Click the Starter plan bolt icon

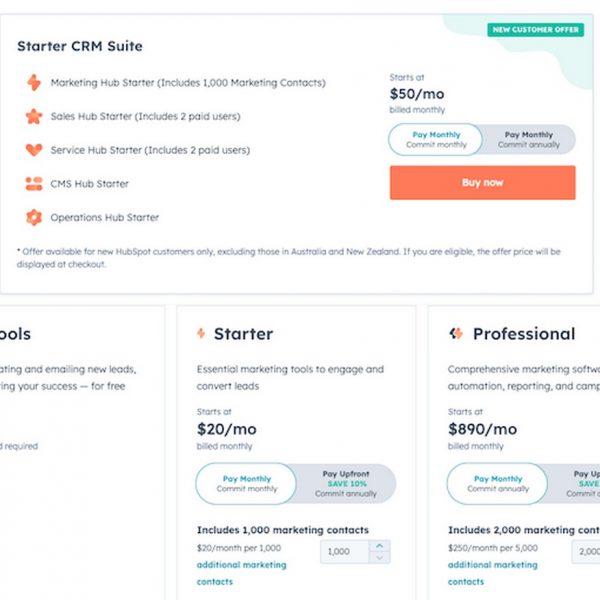click(x=201, y=333)
